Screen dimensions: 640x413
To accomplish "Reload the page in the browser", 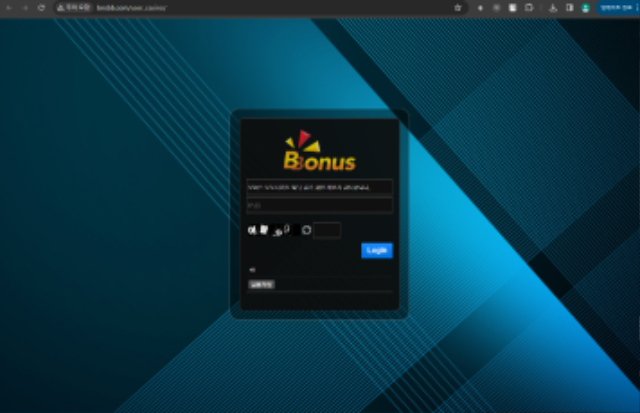I will (41, 7).
